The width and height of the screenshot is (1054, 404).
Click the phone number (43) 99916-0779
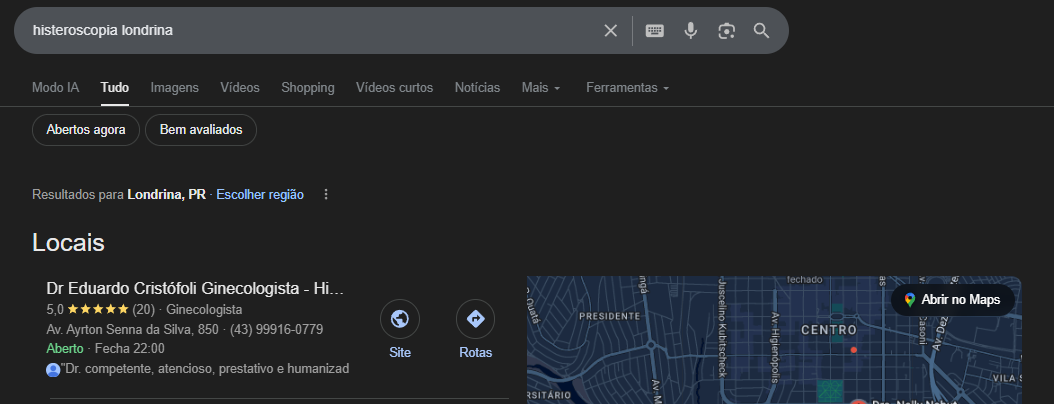[x=276, y=329]
